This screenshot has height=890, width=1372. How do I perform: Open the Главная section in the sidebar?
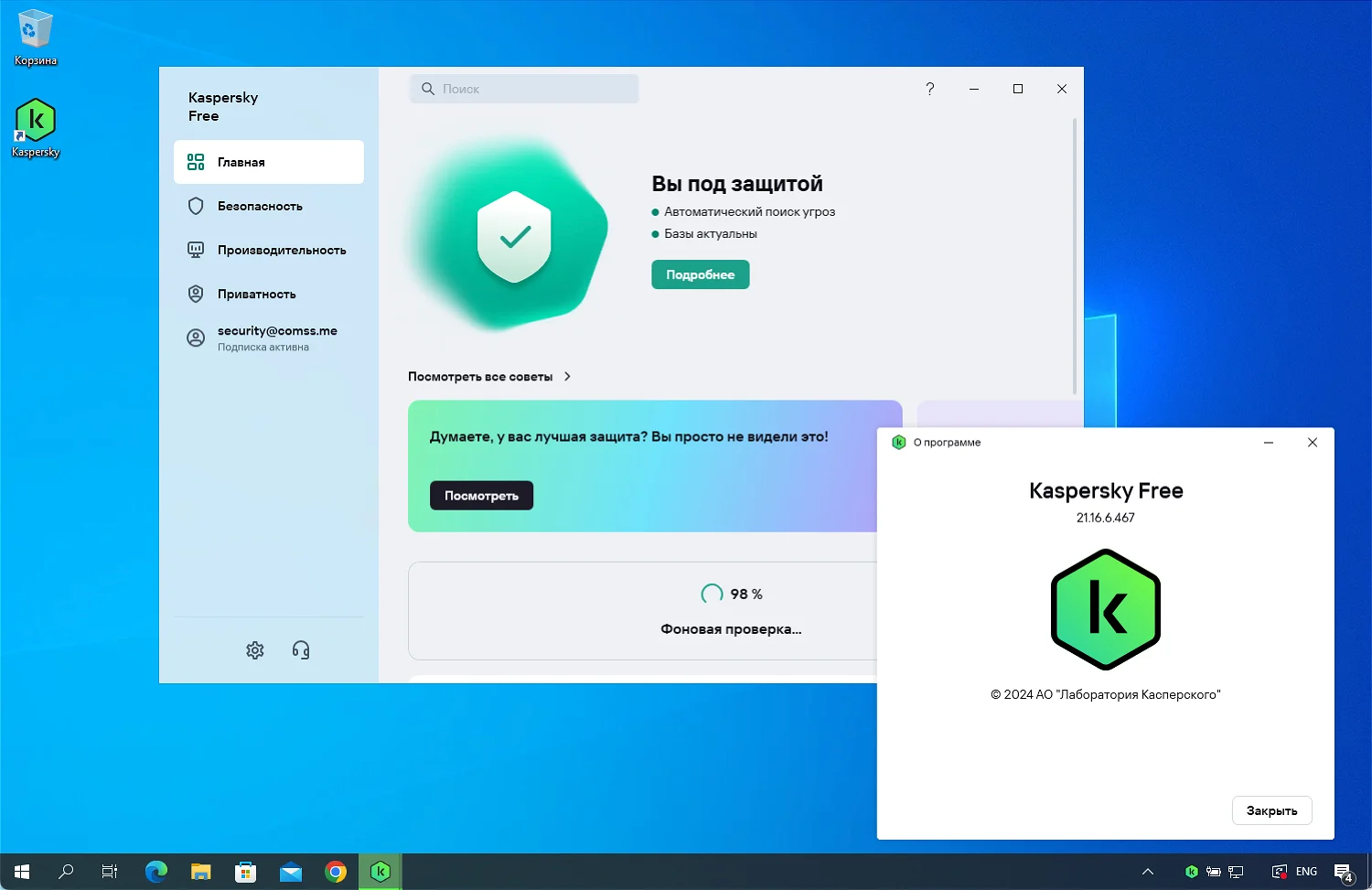(269, 162)
